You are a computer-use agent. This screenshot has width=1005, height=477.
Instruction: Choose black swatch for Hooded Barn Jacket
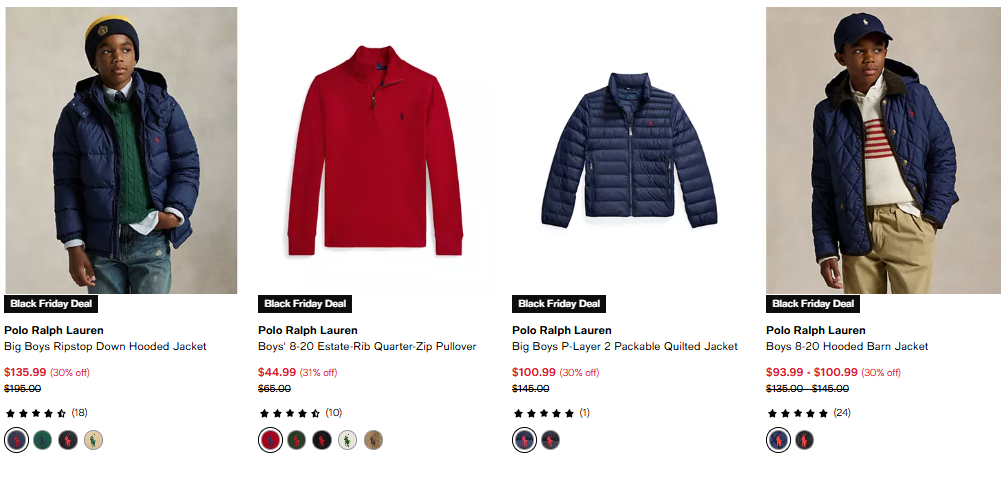point(804,439)
